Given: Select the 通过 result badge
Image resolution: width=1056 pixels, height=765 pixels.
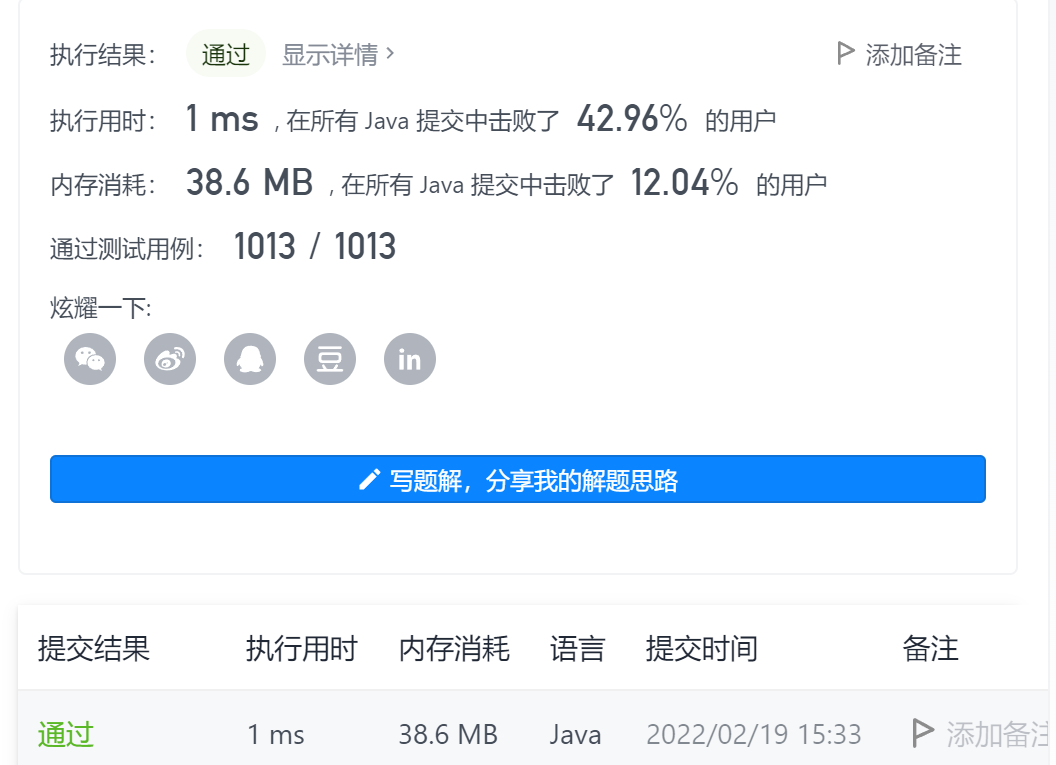Looking at the screenshot, I should 225,54.
